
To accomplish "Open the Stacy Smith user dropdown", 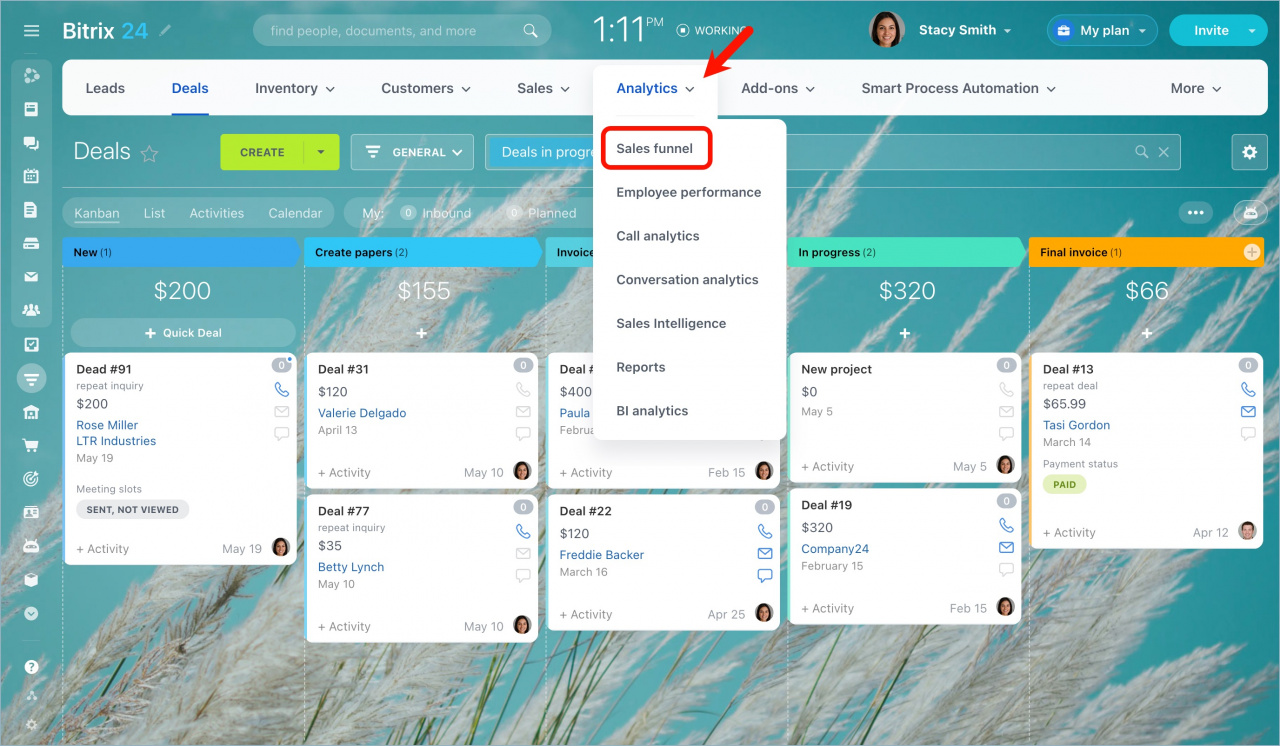I will (965, 30).
